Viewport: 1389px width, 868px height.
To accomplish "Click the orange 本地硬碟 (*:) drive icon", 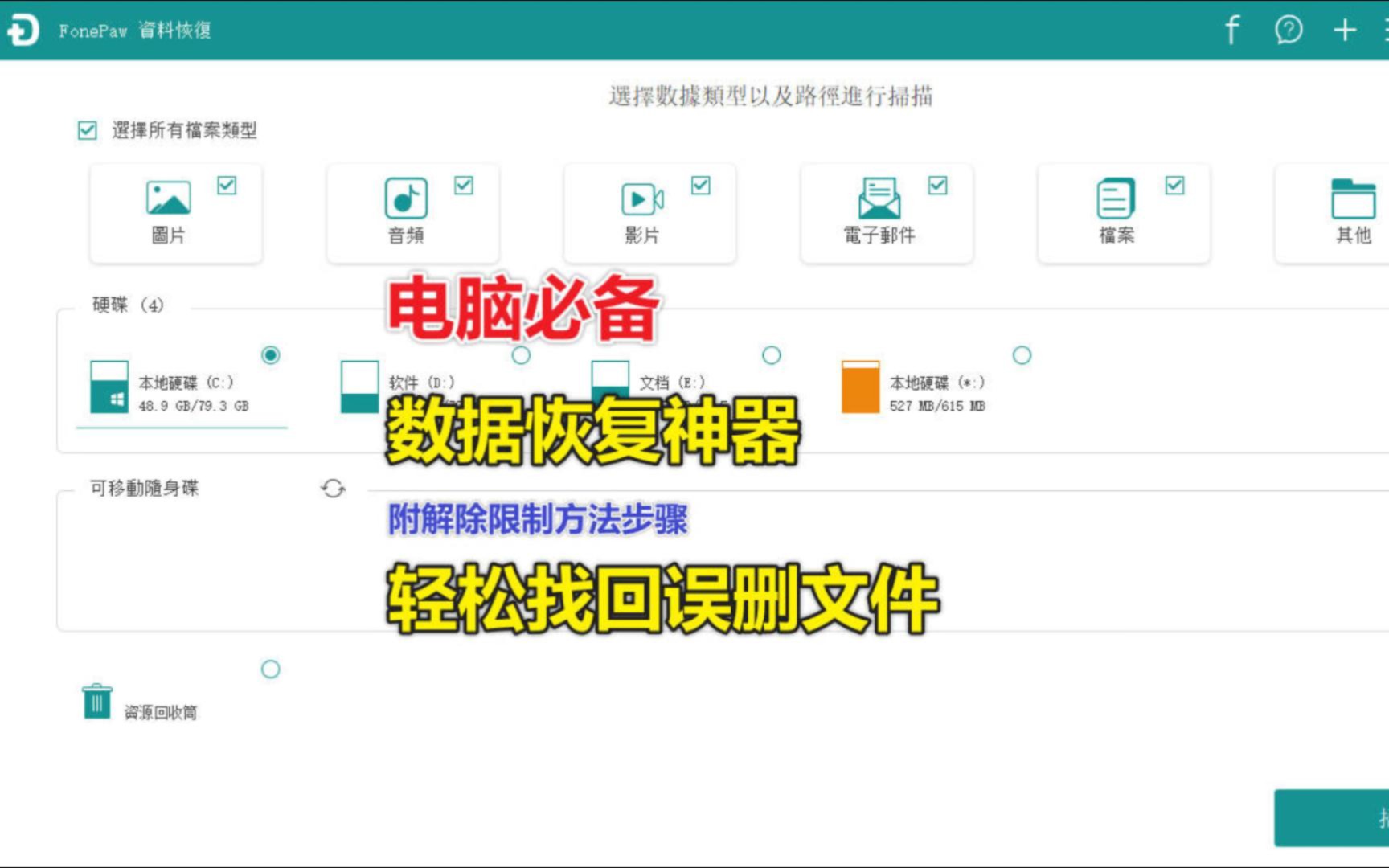I will (860, 387).
